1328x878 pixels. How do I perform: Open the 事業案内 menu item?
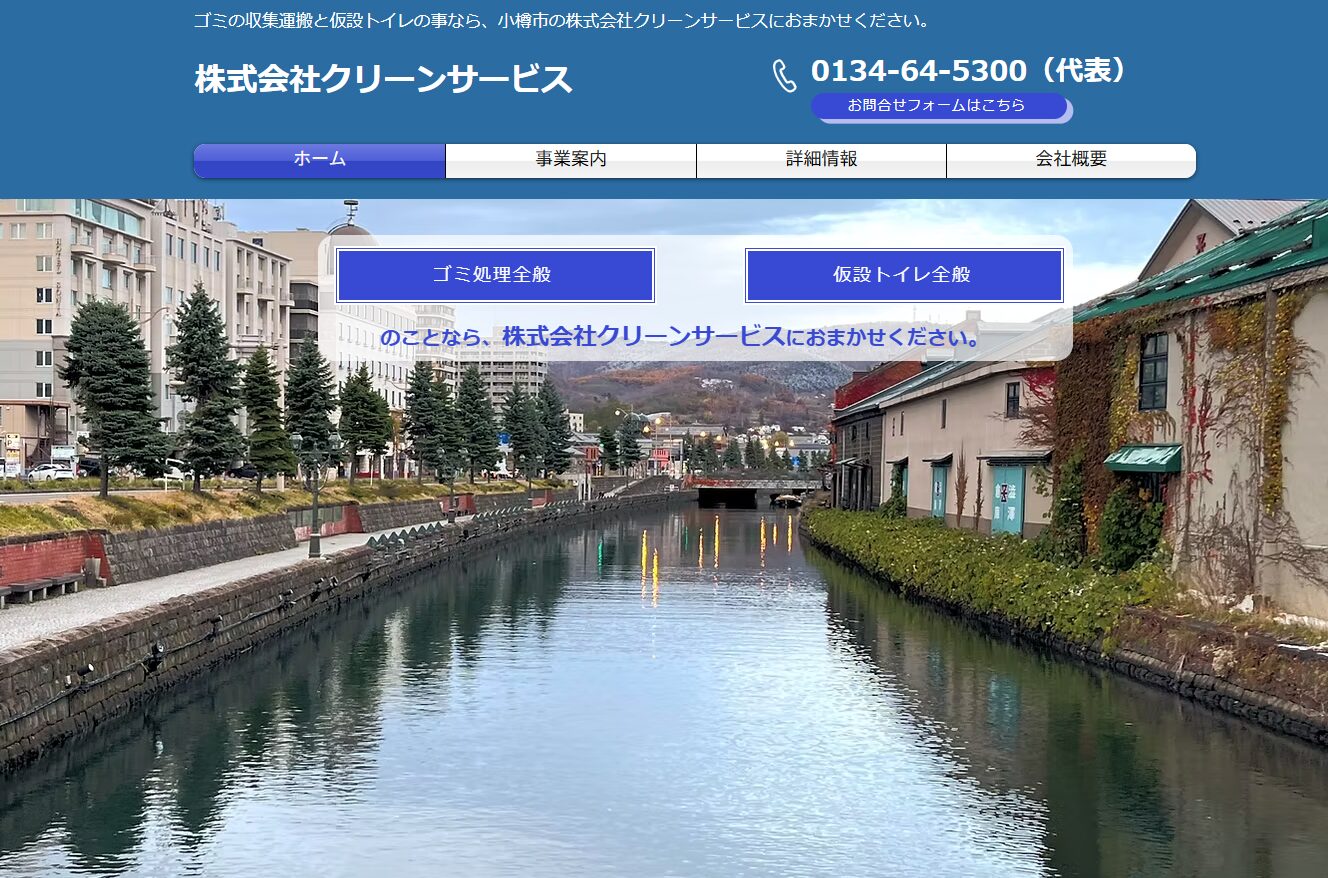coord(571,160)
